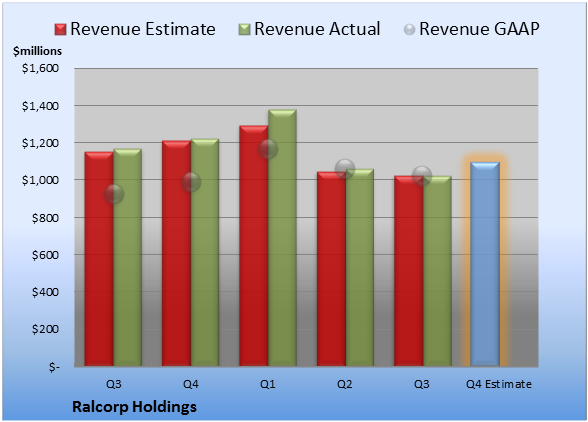
Task: Click the '$millions' axis unit label
Action: [37, 51]
